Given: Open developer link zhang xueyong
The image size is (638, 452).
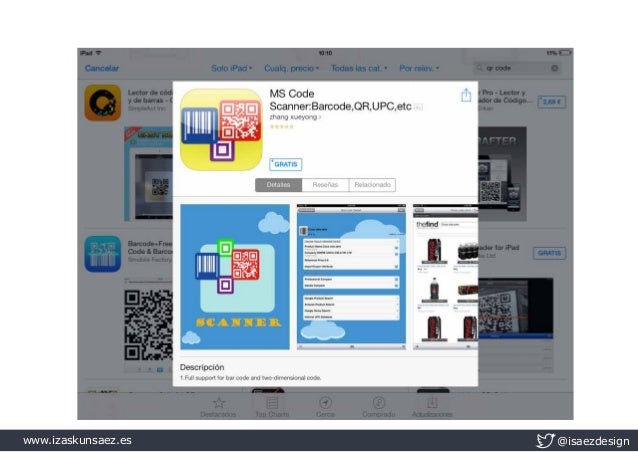Looking at the screenshot, I should [295, 117].
